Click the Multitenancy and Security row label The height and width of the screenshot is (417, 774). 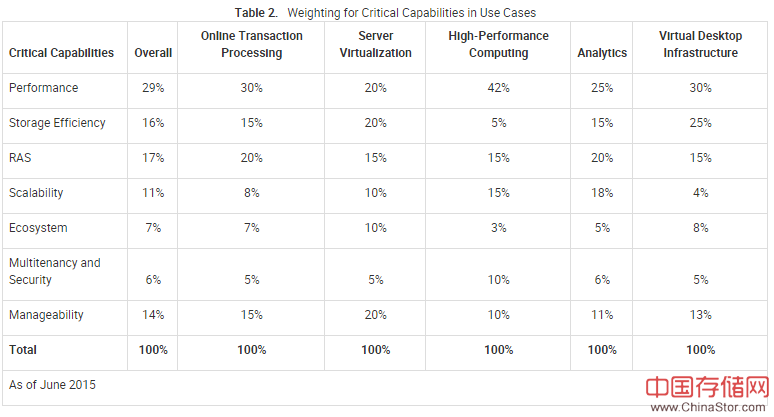point(55,271)
